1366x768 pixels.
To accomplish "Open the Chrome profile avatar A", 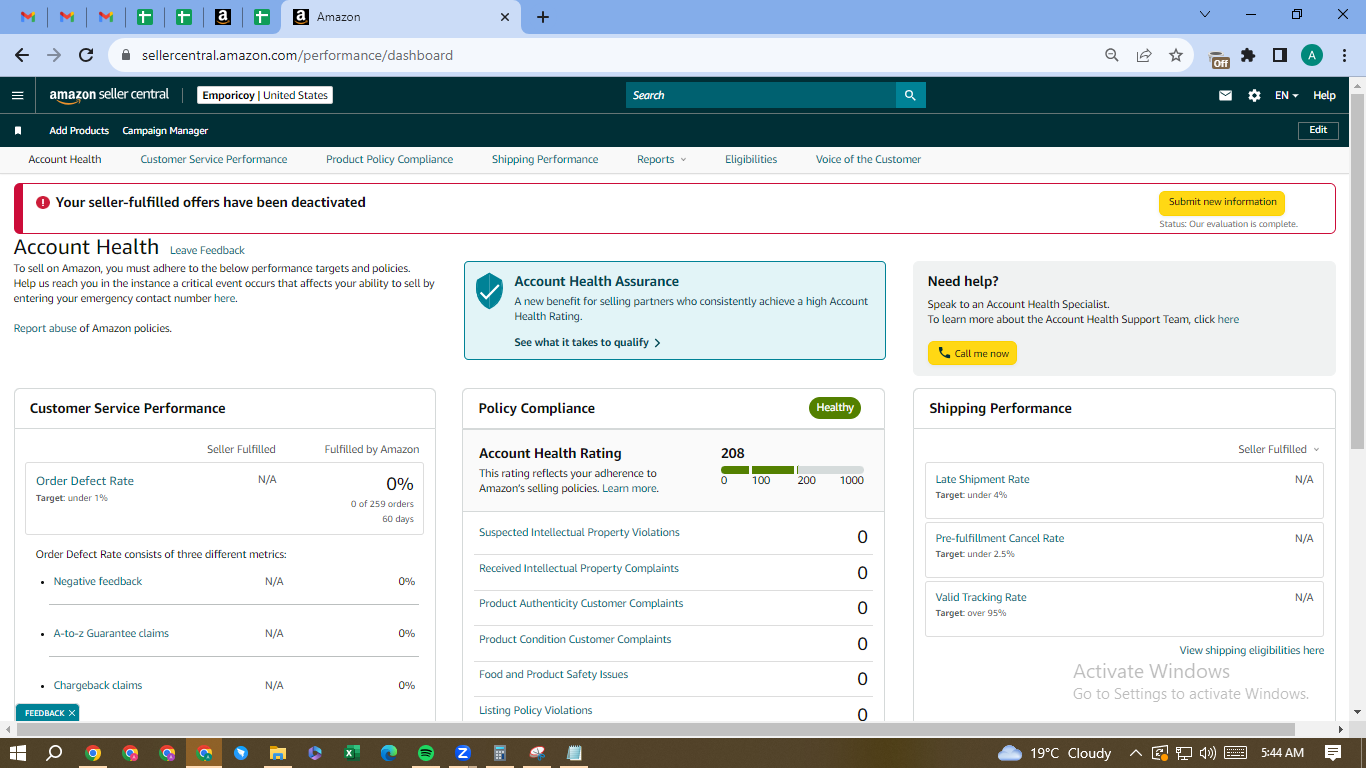I will [x=1312, y=55].
